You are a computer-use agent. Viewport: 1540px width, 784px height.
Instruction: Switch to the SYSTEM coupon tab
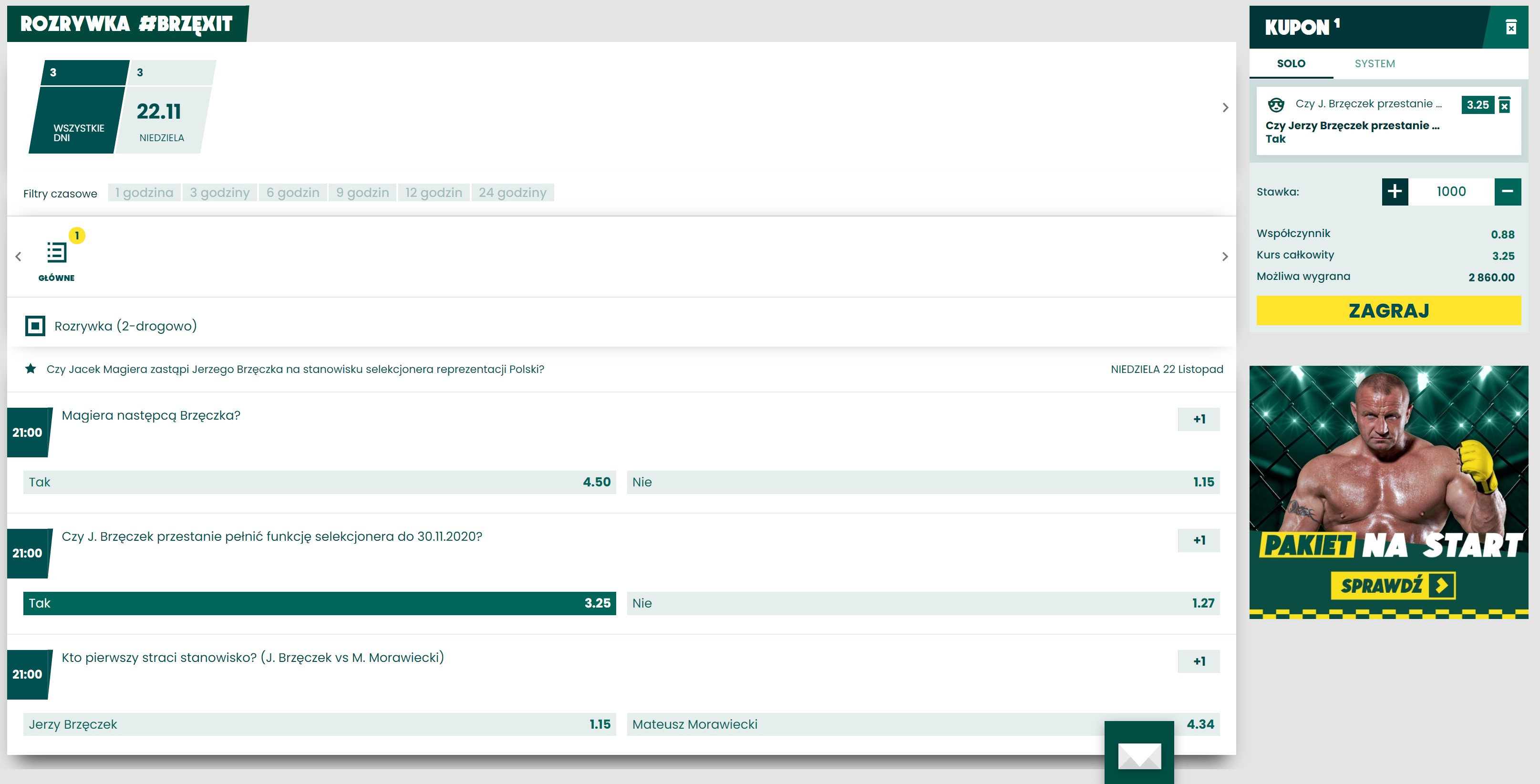1375,63
